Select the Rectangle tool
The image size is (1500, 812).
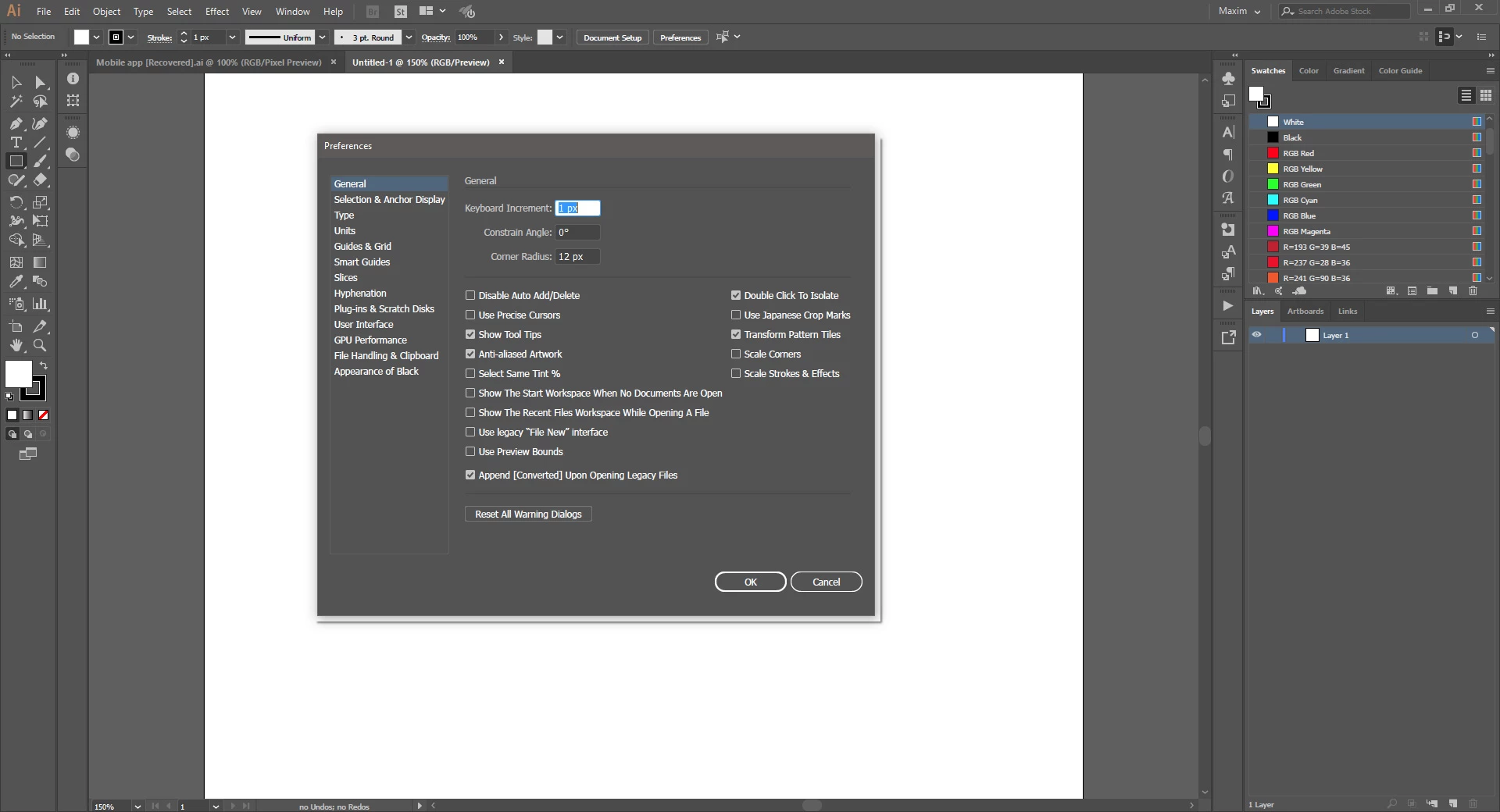(16, 161)
